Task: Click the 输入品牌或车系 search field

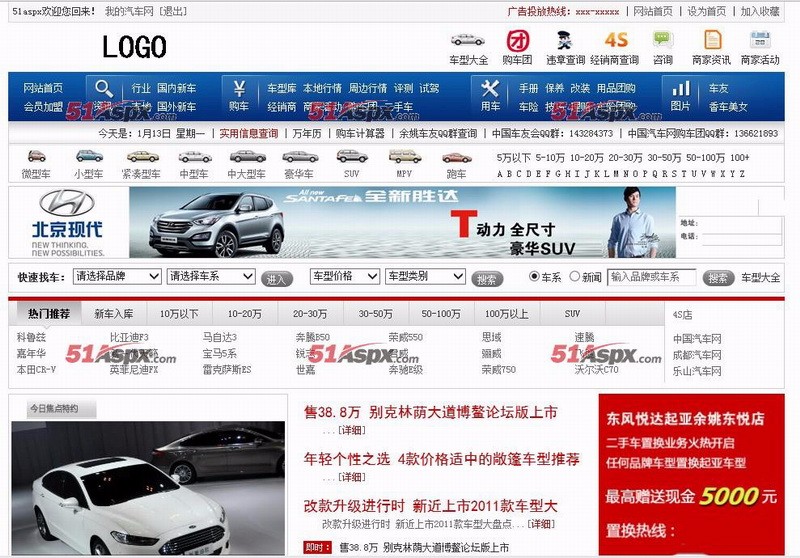Action: pyautogui.click(x=652, y=277)
